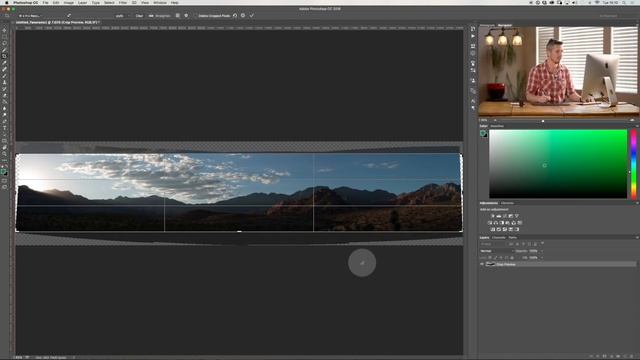The image size is (640, 360).
Task: Click foreground color swatch in Color panel
Action: (x=483, y=133)
